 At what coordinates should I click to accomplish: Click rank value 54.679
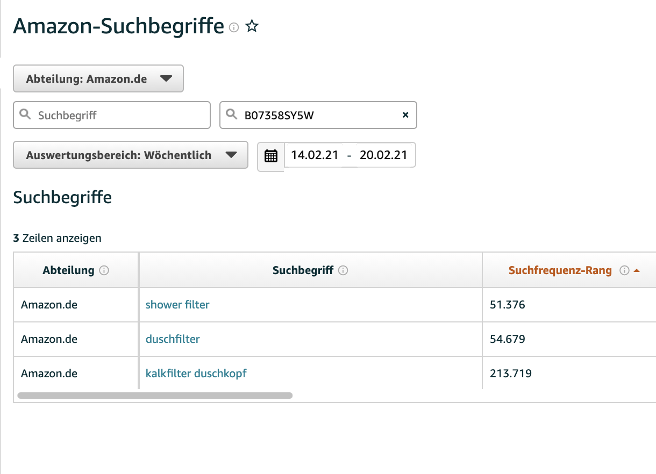pyautogui.click(x=507, y=339)
